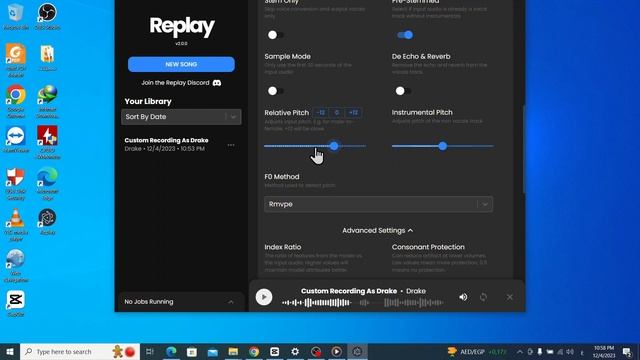
Task: Set Relative Pitch to -12 preset
Action: point(320,112)
